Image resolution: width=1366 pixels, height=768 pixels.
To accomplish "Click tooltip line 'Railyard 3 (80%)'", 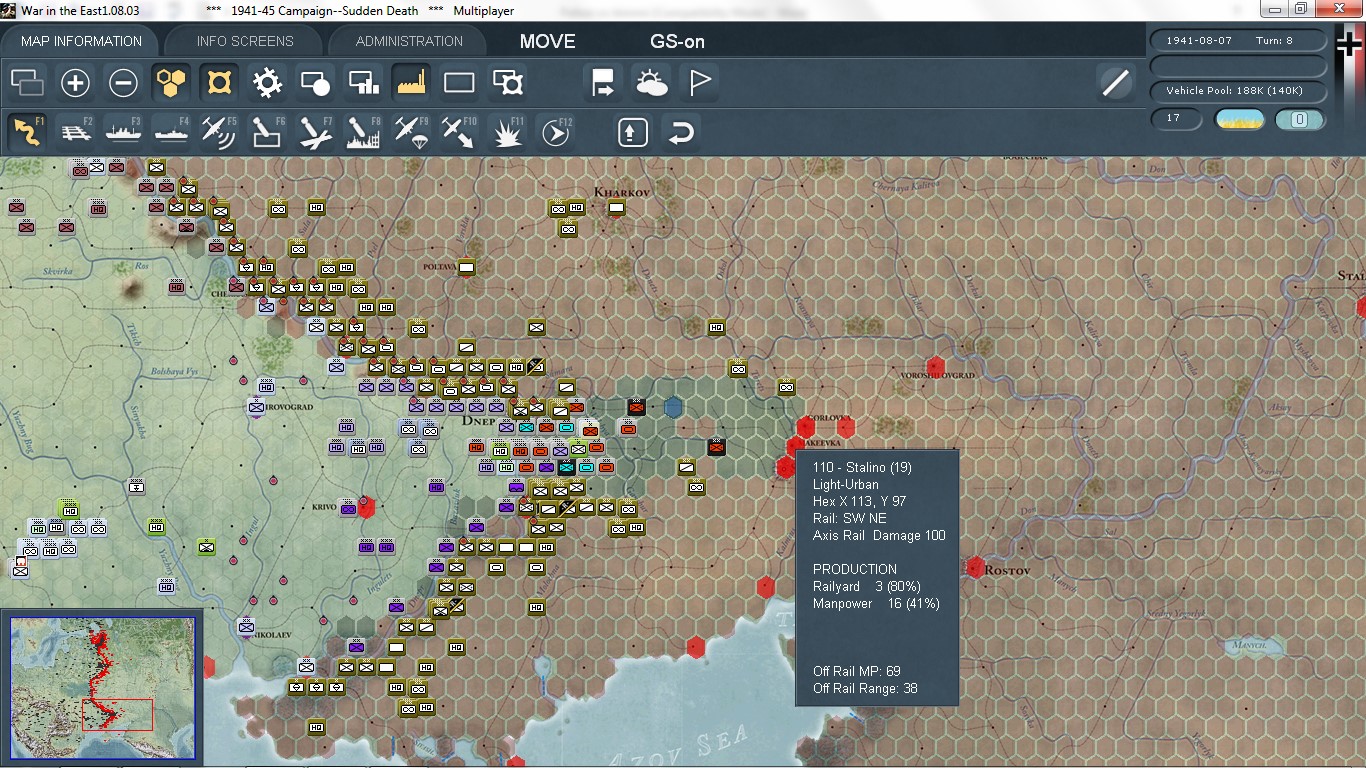I will point(867,586).
